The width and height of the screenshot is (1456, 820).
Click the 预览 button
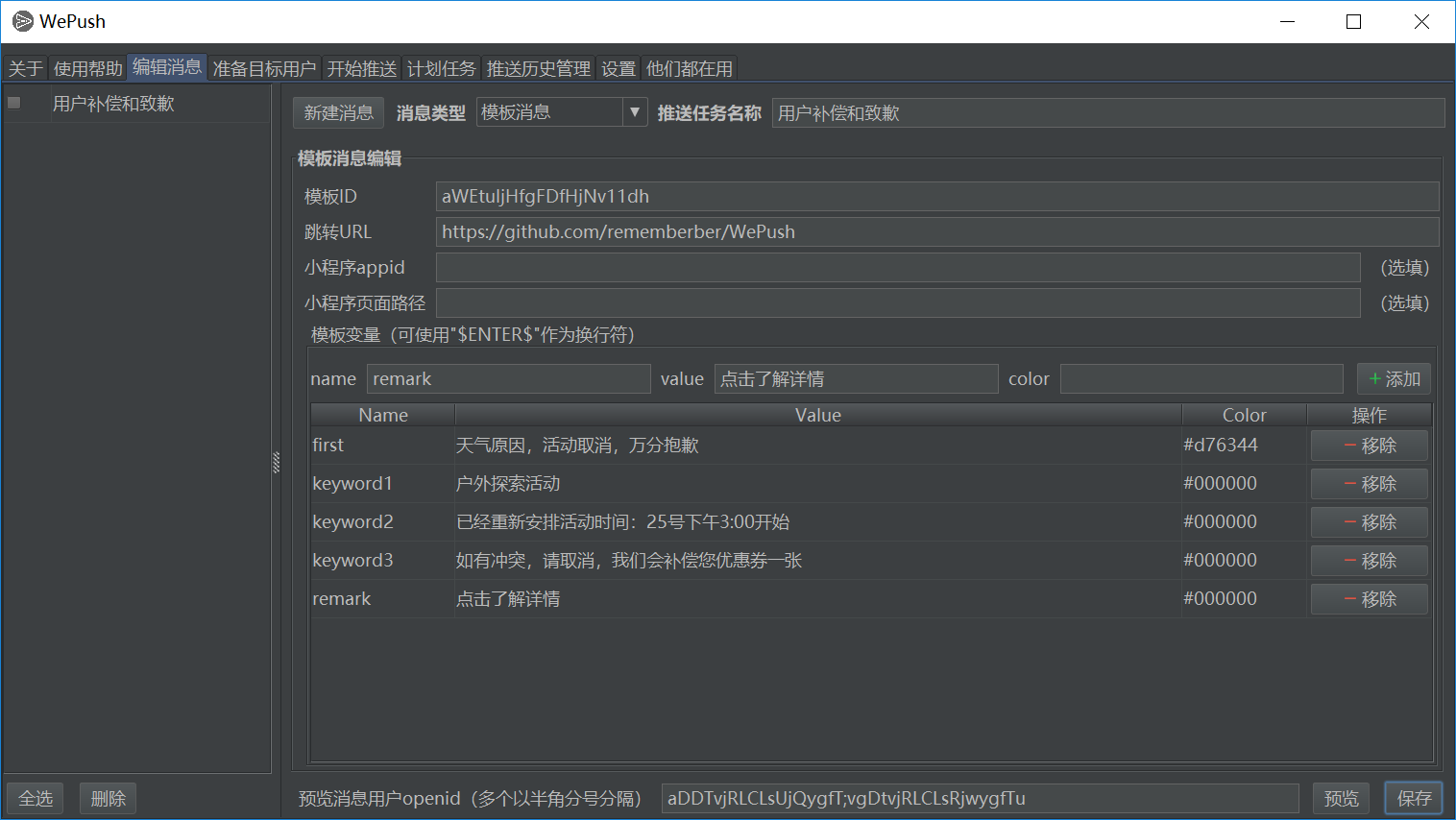pos(1342,798)
